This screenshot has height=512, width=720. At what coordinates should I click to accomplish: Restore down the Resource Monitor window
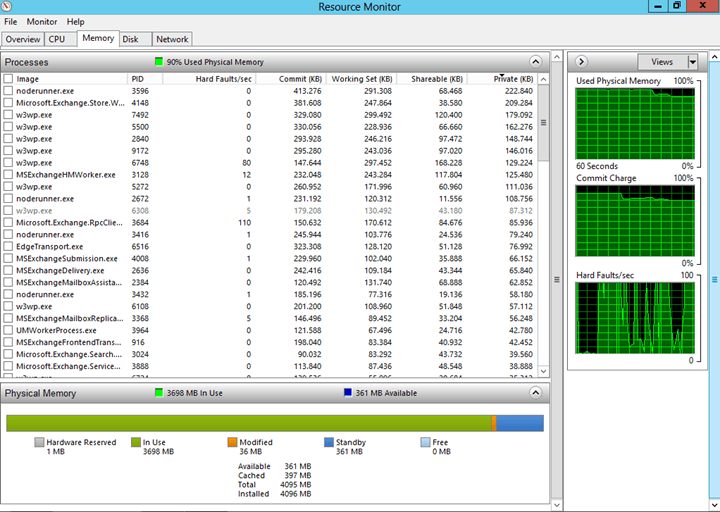(x=677, y=6)
